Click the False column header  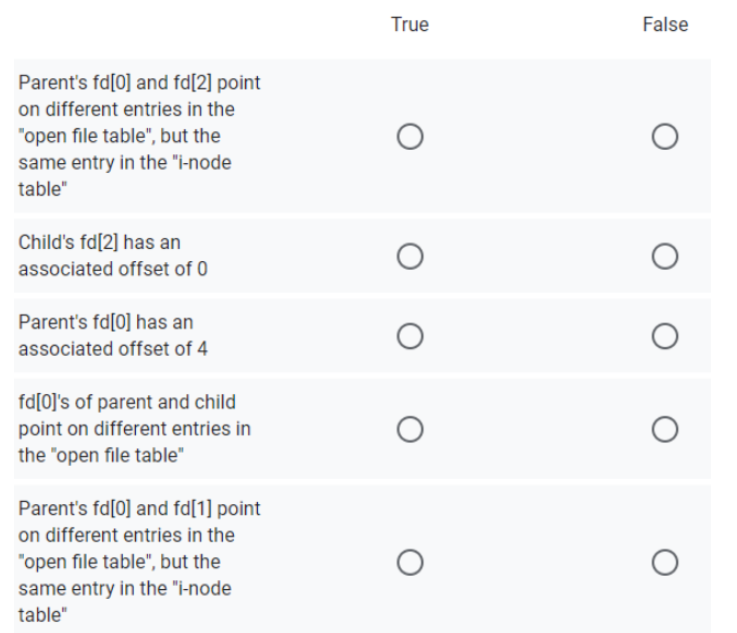coord(665,25)
